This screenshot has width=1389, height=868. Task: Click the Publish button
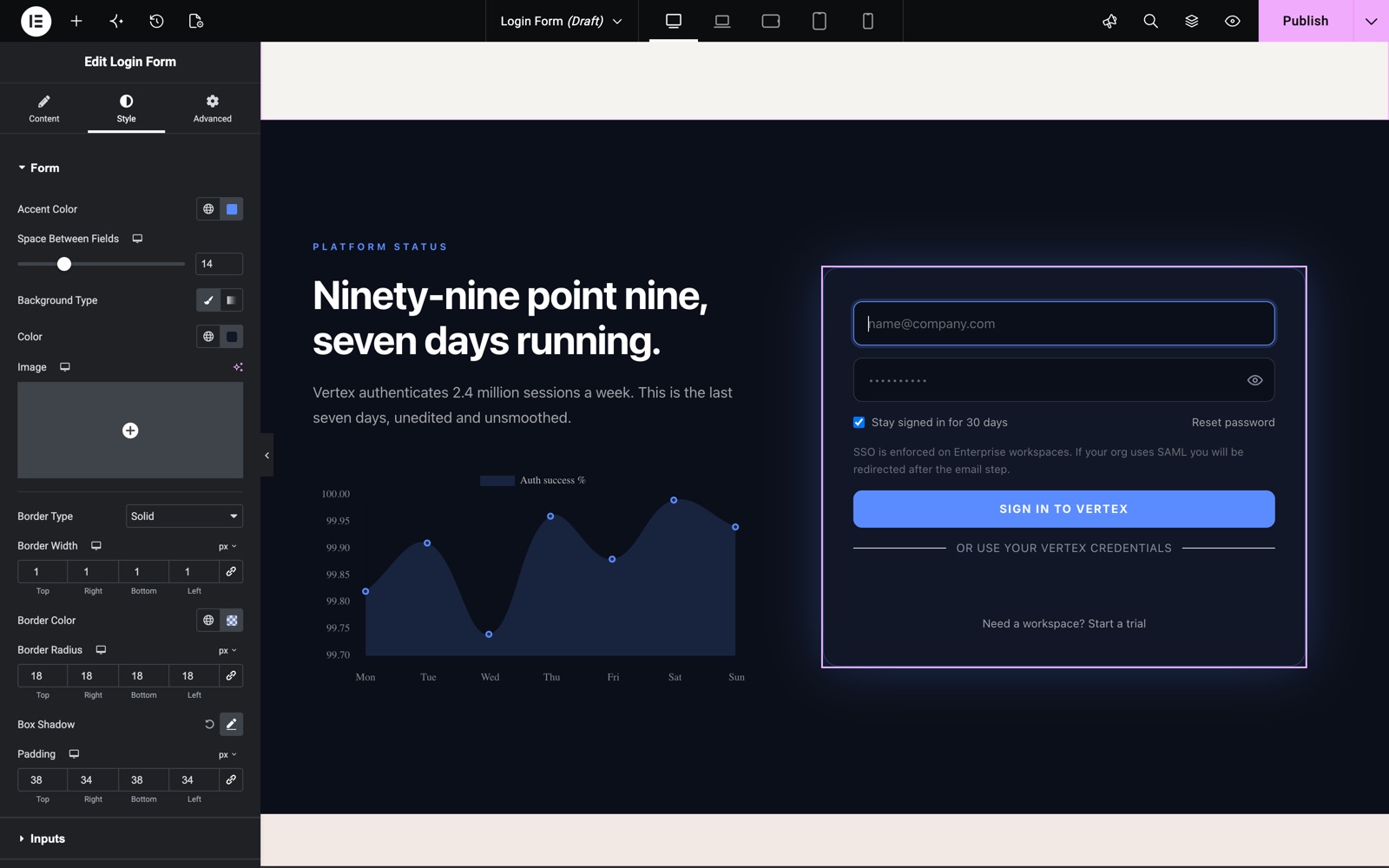pyautogui.click(x=1306, y=21)
